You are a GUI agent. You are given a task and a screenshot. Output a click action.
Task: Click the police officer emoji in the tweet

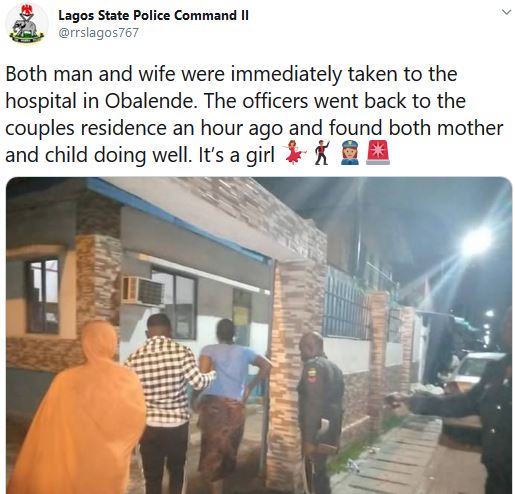click(350, 153)
